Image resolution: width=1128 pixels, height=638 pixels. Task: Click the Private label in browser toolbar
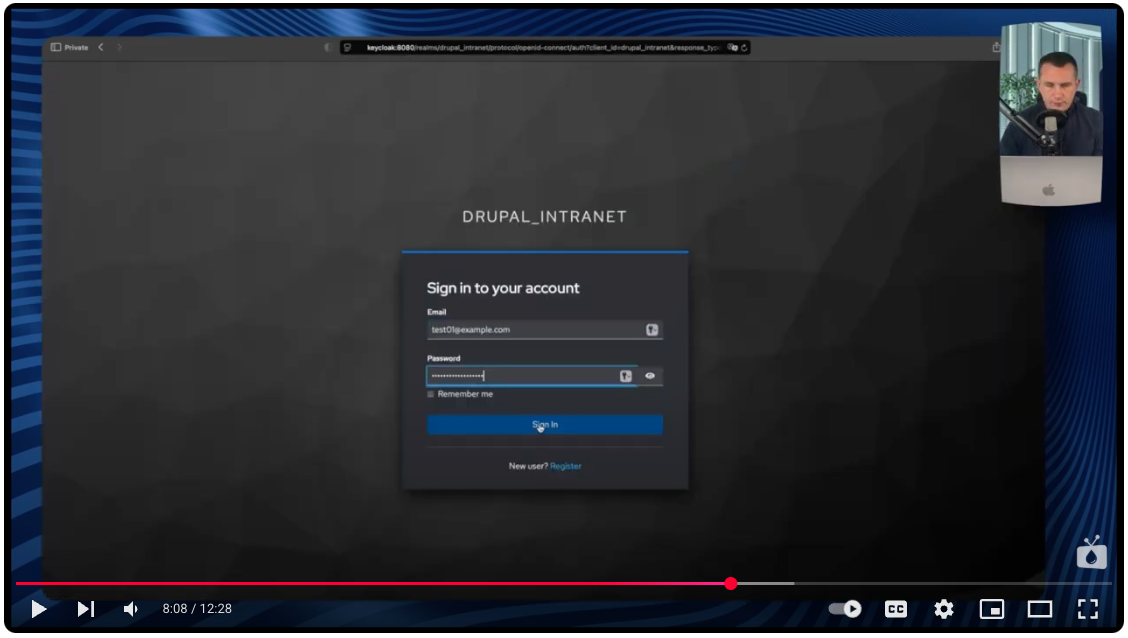point(76,47)
